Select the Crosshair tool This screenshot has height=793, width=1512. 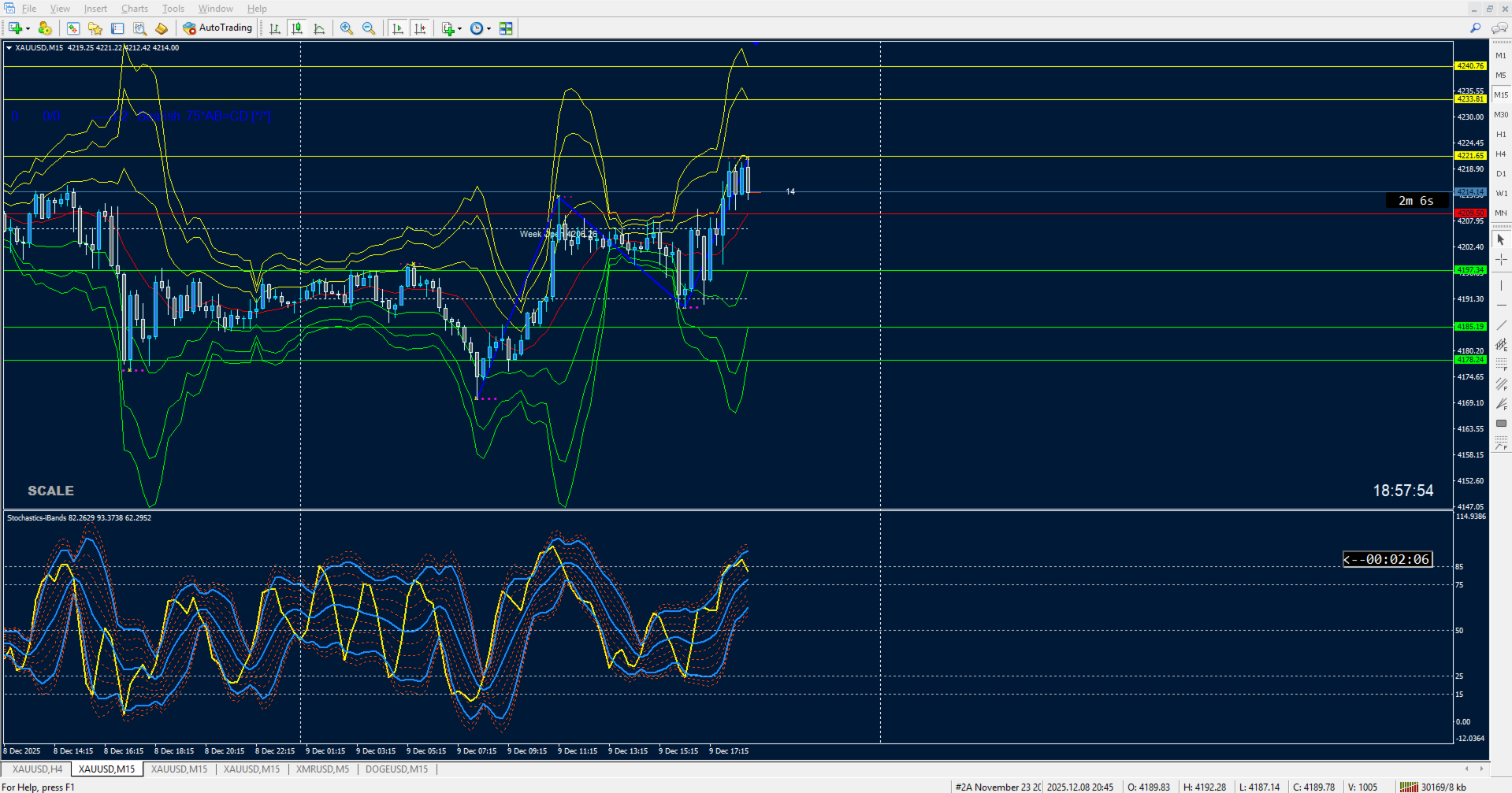tap(1501, 260)
